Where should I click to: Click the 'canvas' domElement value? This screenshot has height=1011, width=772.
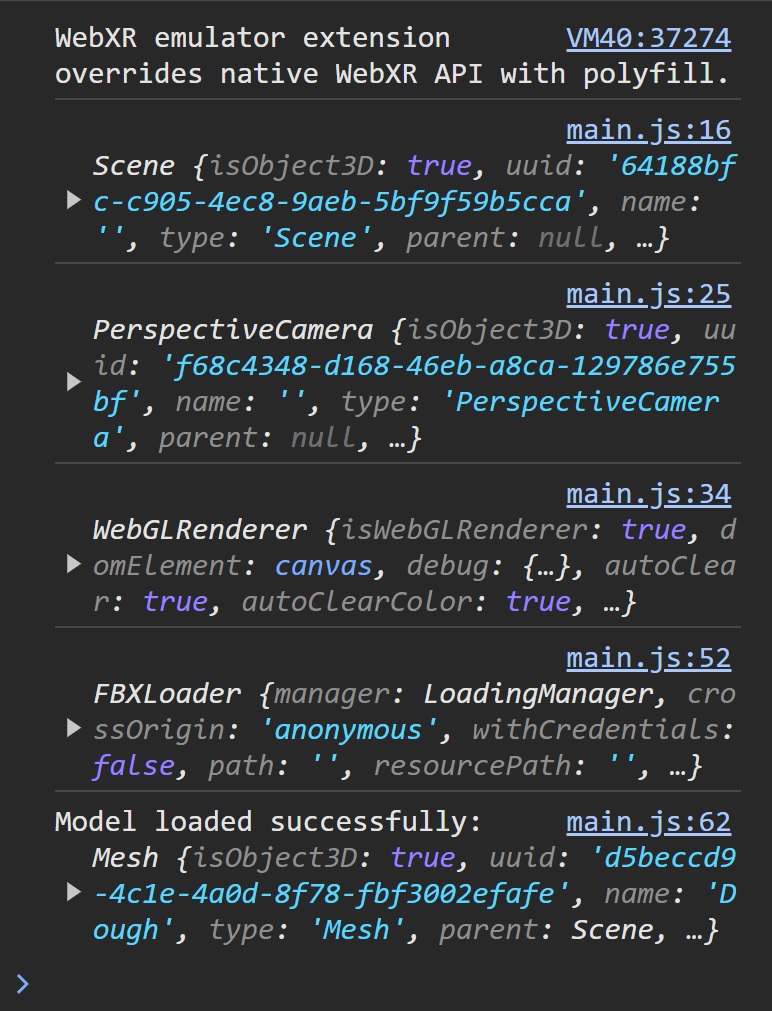tap(324, 566)
